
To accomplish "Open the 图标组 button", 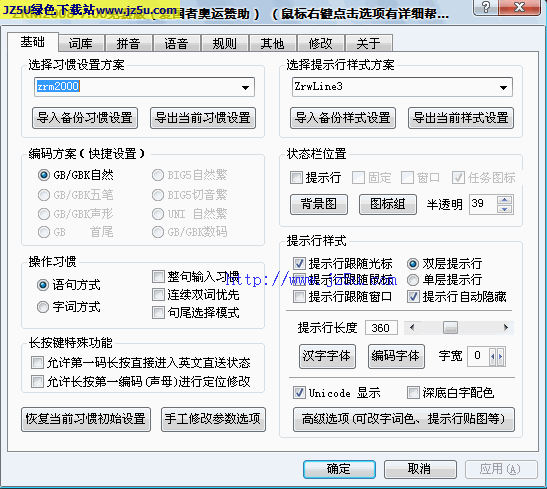I will click(388, 204).
